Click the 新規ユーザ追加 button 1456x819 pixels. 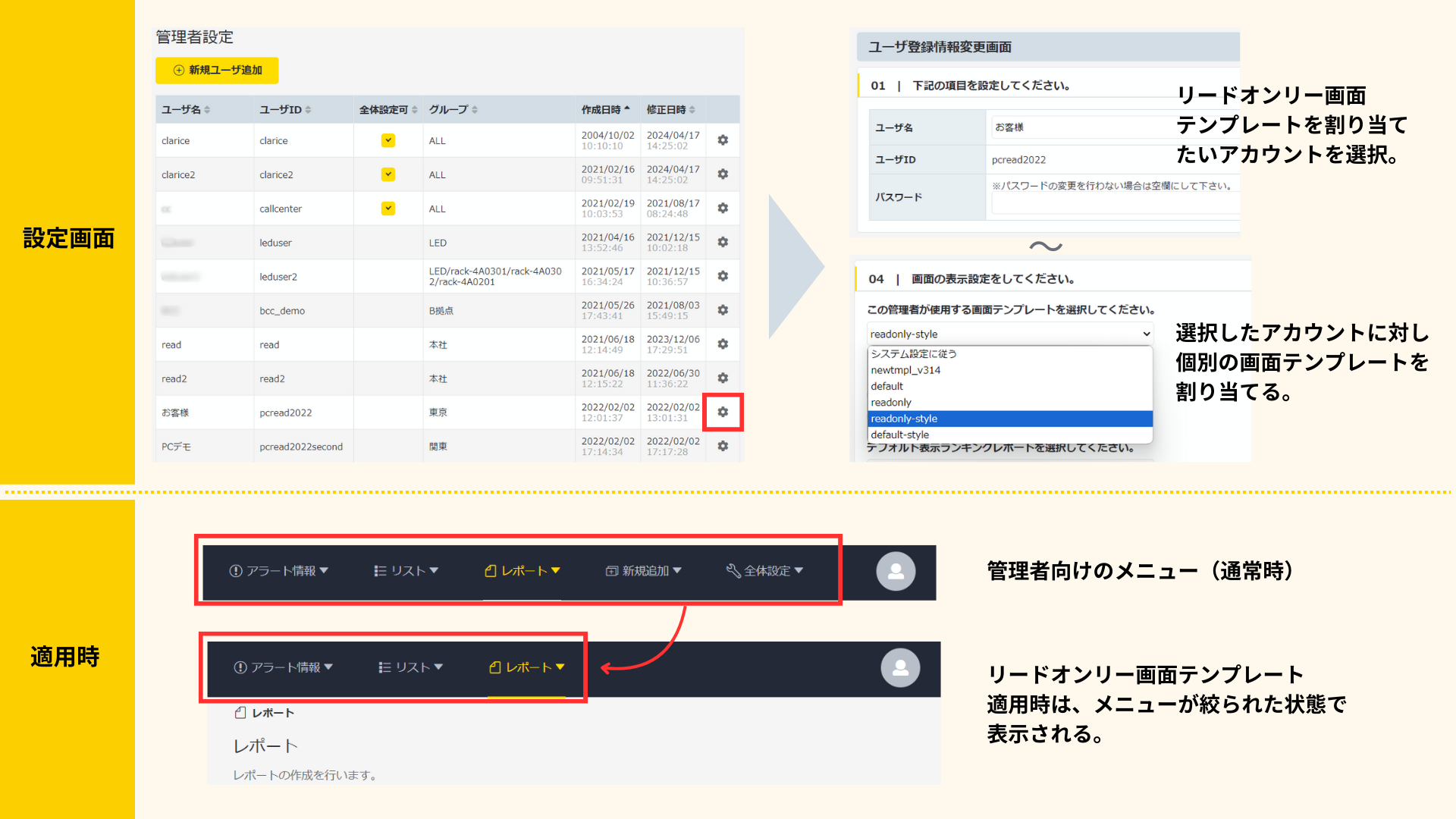[x=217, y=70]
